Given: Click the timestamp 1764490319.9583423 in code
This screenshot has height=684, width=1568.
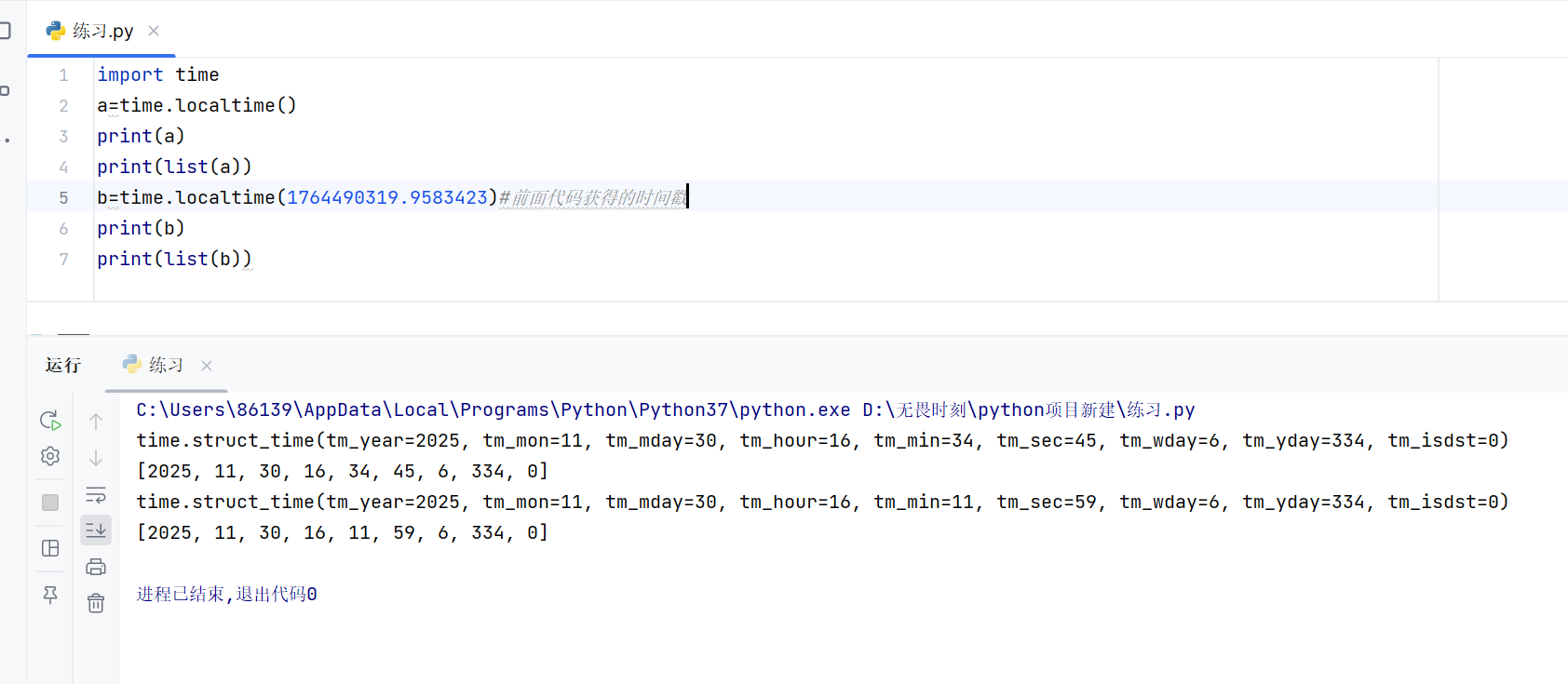Looking at the screenshot, I should [x=387, y=197].
